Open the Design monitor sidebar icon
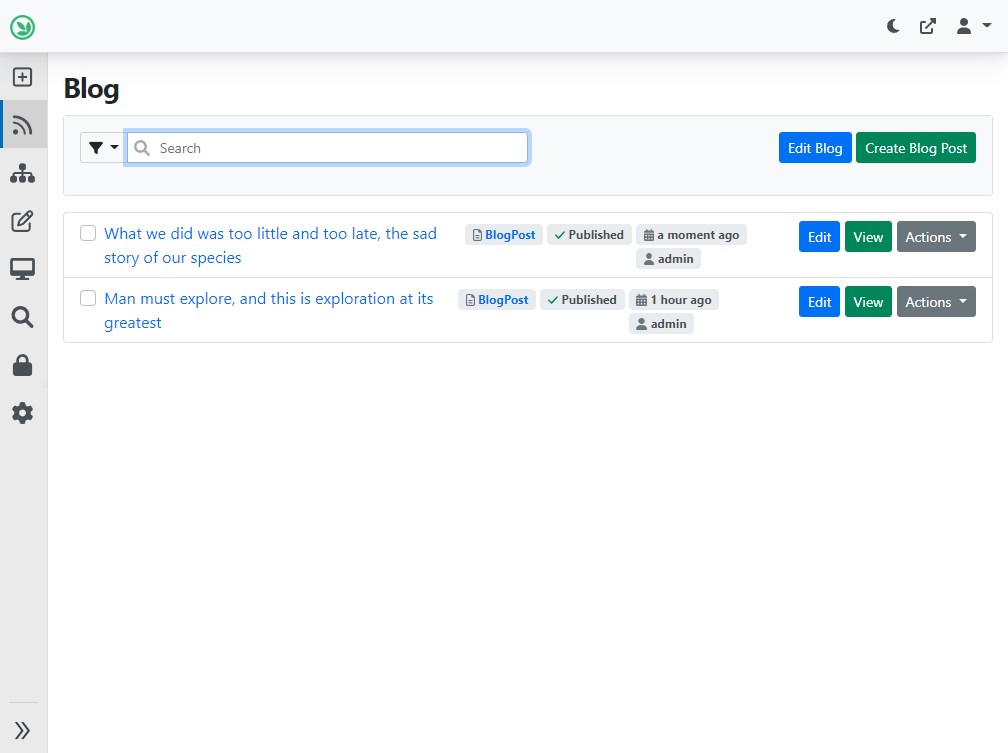Screen dimensions: 1008x753 [x=22, y=269]
